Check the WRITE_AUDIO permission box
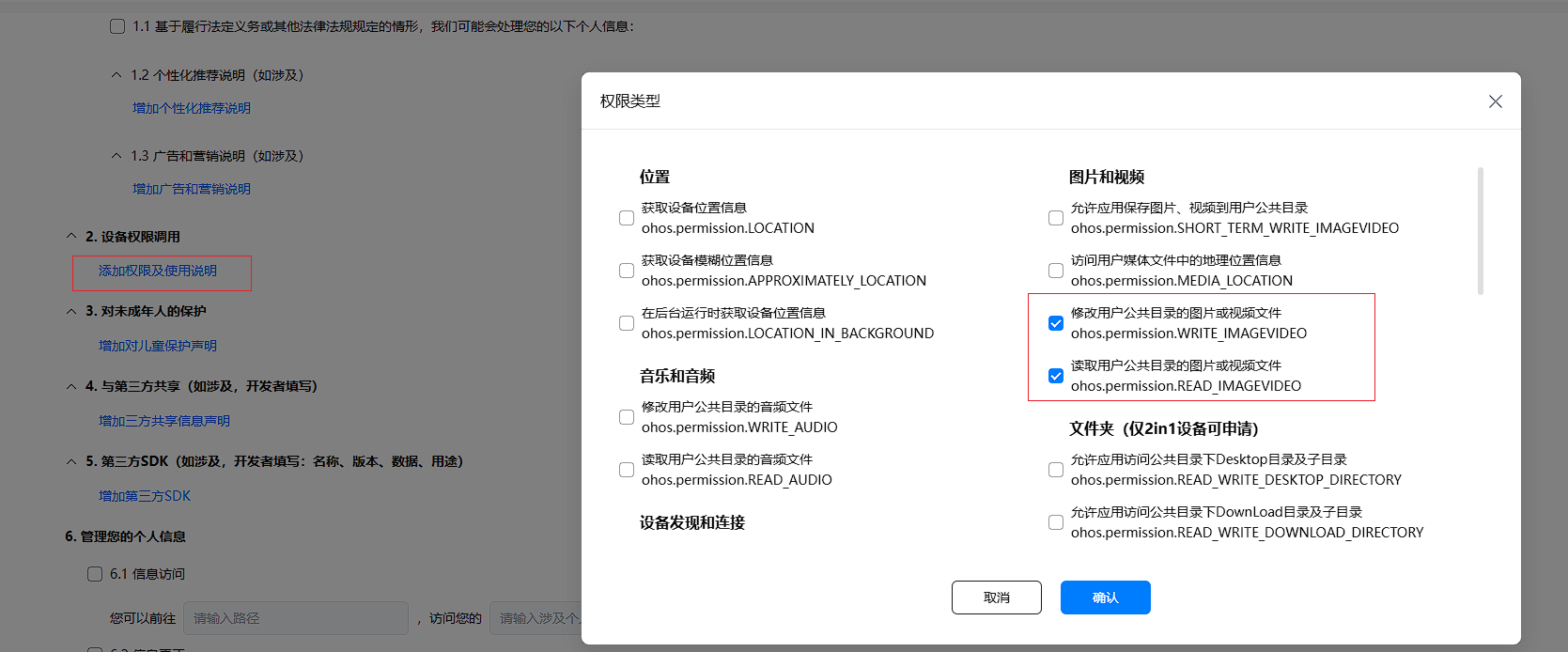The image size is (1568, 652). pos(627,417)
